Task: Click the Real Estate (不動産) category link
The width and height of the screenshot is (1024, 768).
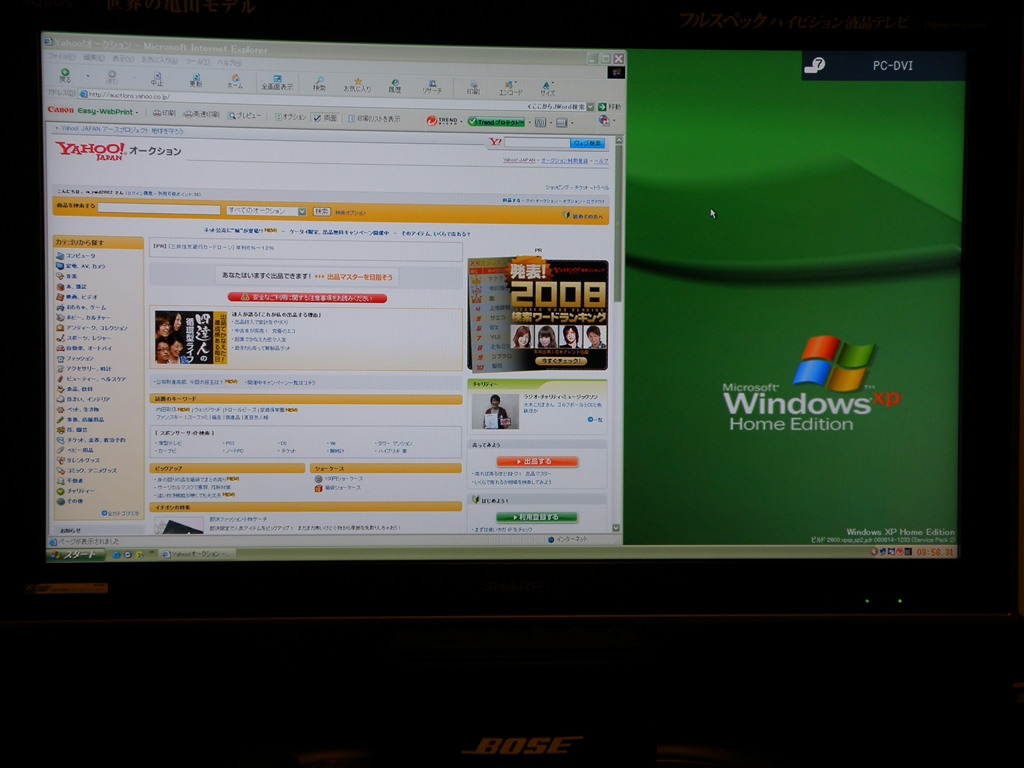Action: click(x=74, y=481)
